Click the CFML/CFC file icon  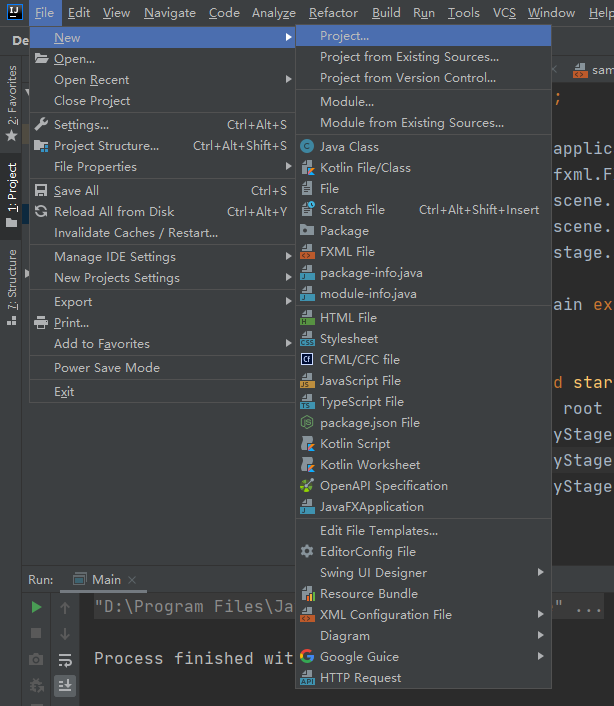pos(307,359)
